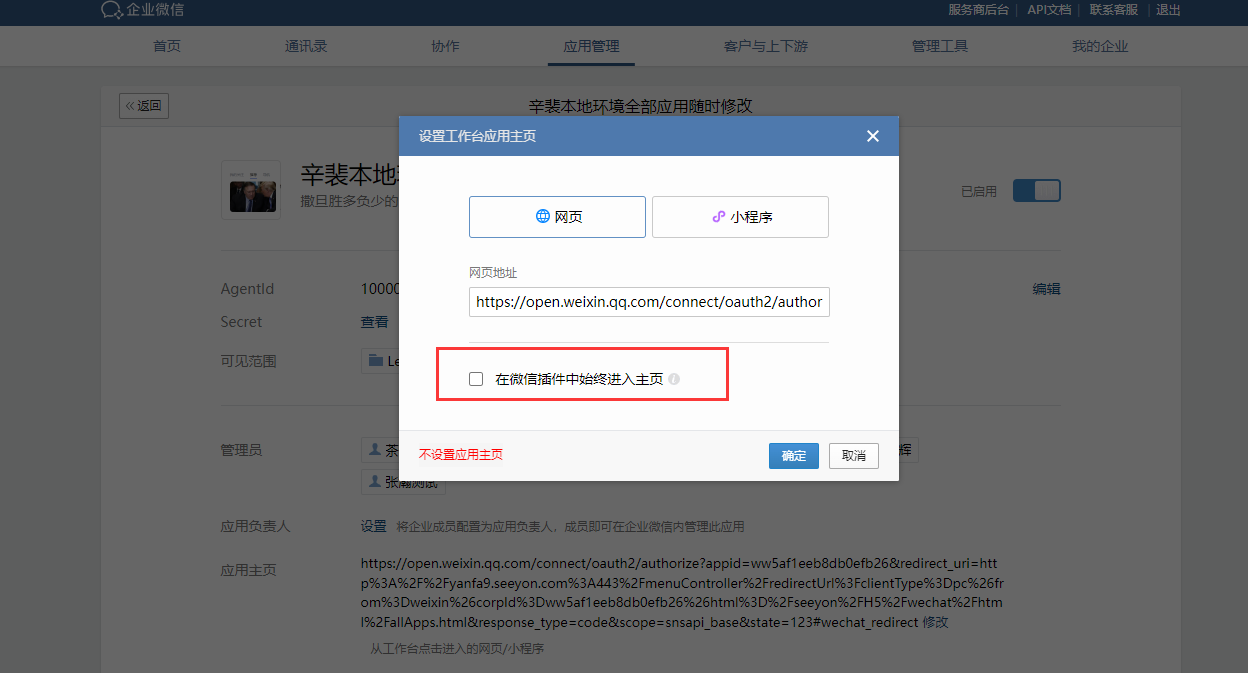
Task: Open the 客户与上下游 tab
Action: 766,46
